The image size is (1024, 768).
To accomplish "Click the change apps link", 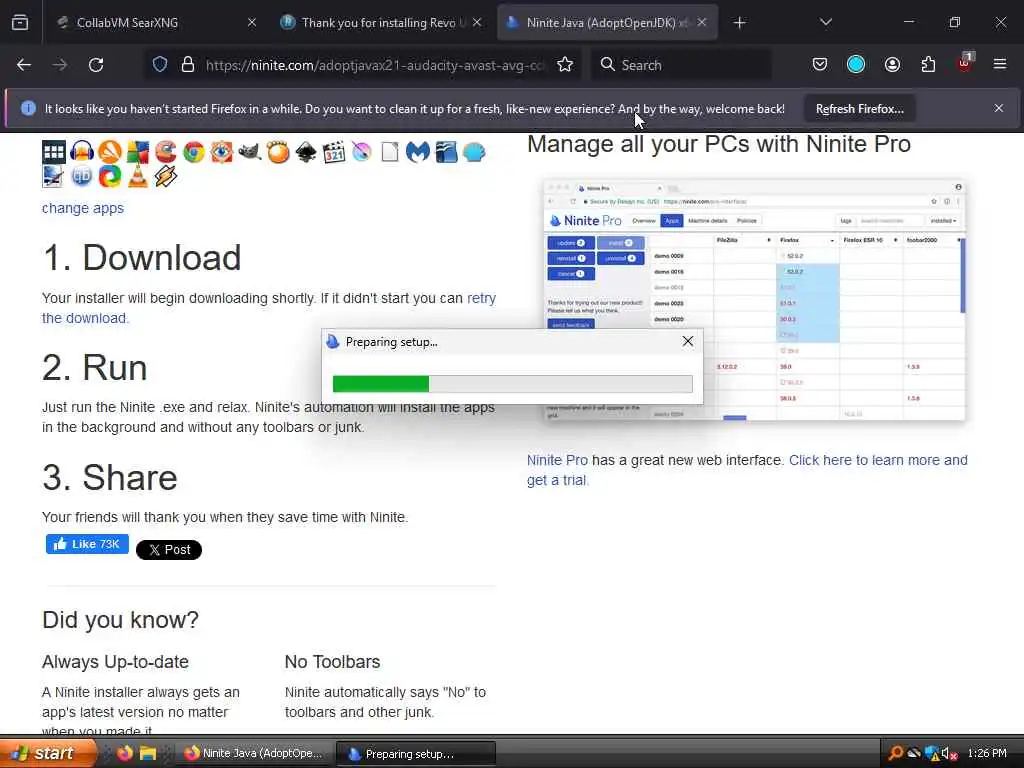I will 83,208.
